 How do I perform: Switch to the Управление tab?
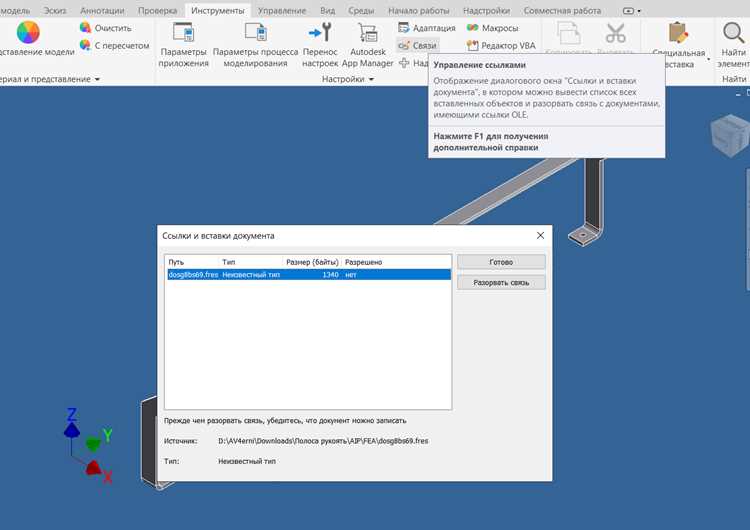281,10
